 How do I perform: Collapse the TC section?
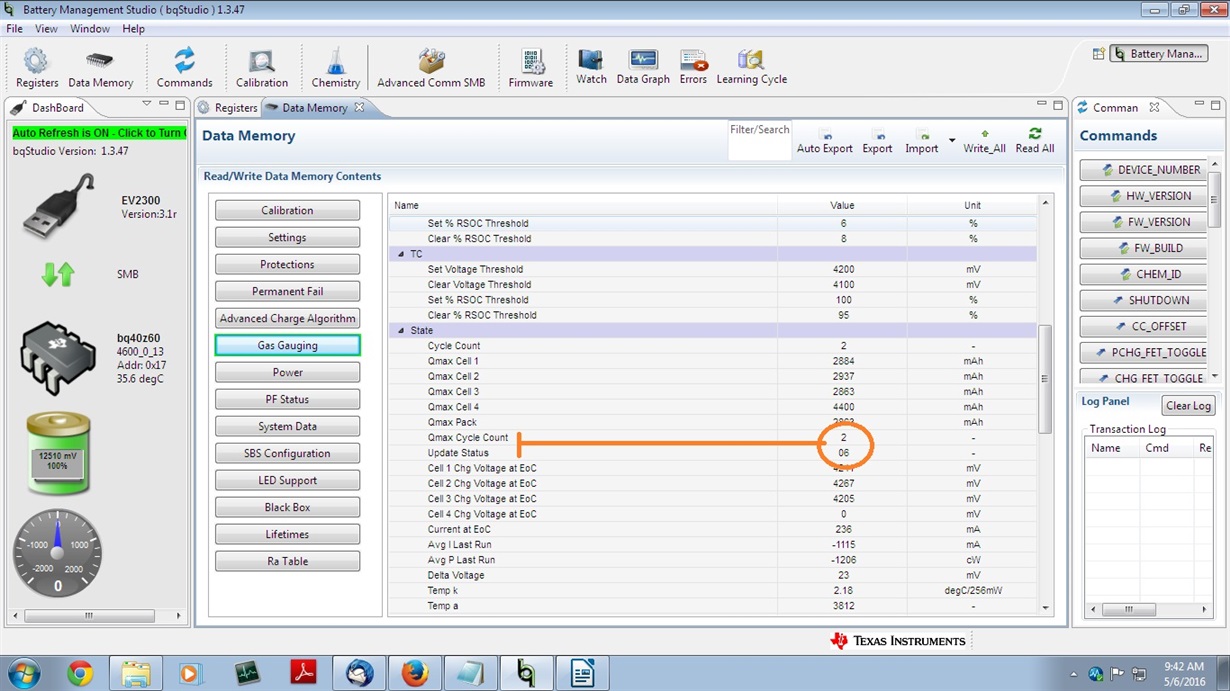[401, 254]
